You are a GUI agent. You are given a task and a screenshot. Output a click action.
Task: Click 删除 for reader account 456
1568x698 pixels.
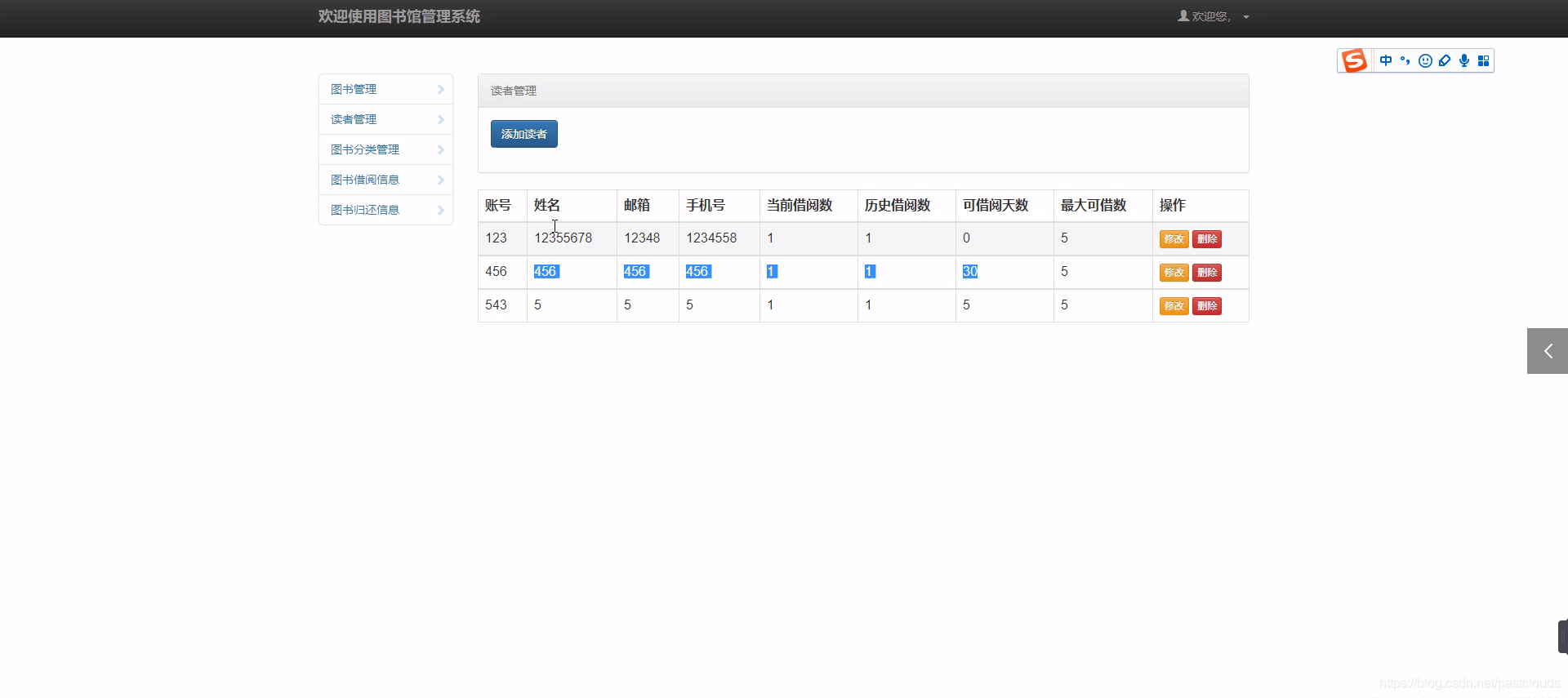point(1207,273)
